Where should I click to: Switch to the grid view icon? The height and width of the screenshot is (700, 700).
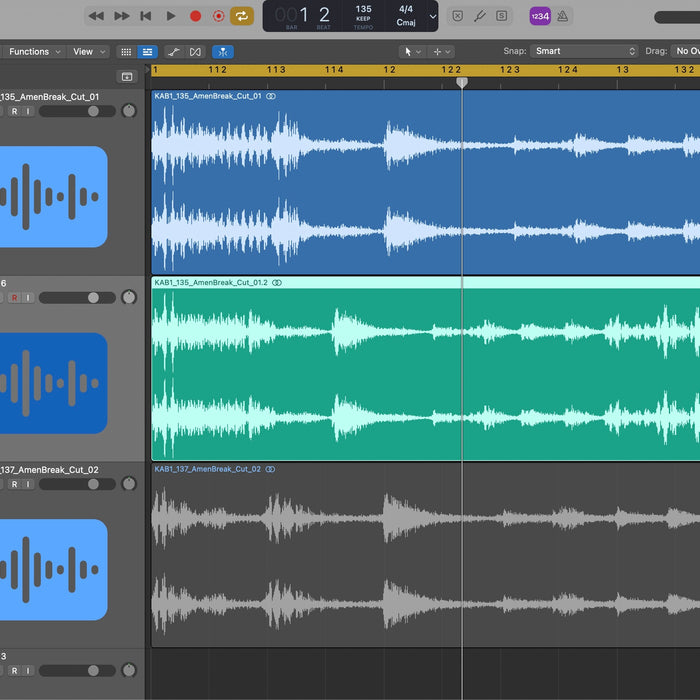click(x=126, y=52)
